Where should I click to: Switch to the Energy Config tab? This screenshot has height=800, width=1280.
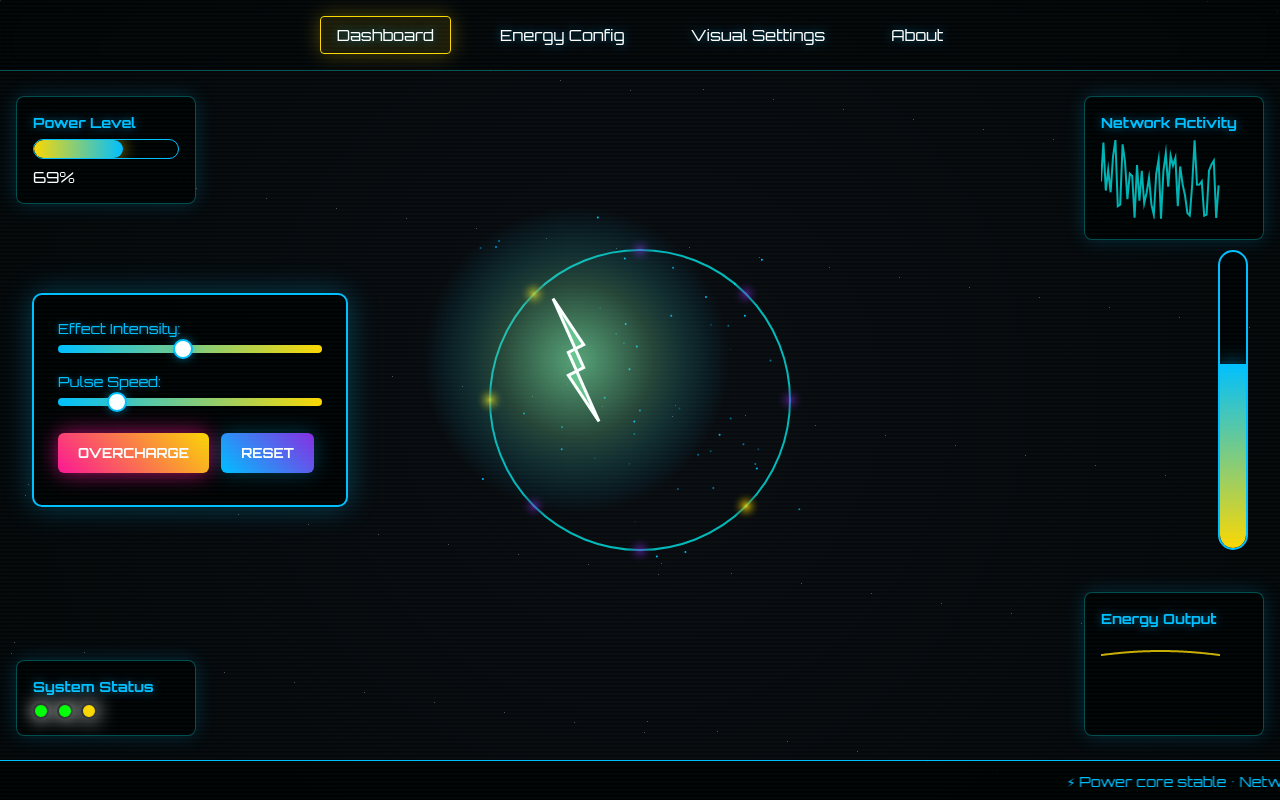pos(562,35)
